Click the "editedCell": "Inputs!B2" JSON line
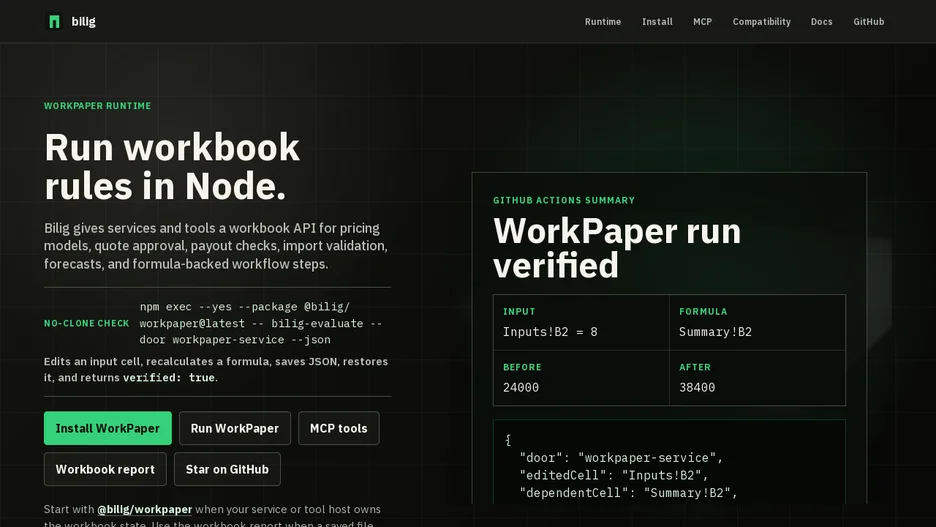 point(614,475)
